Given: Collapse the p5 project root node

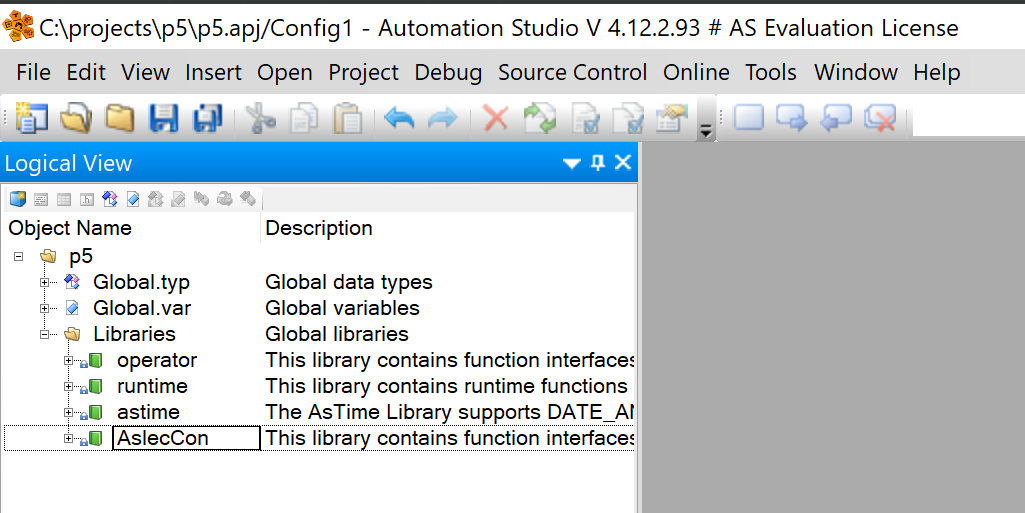Looking at the screenshot, I should pyautogui.click(x=19, y=256).
